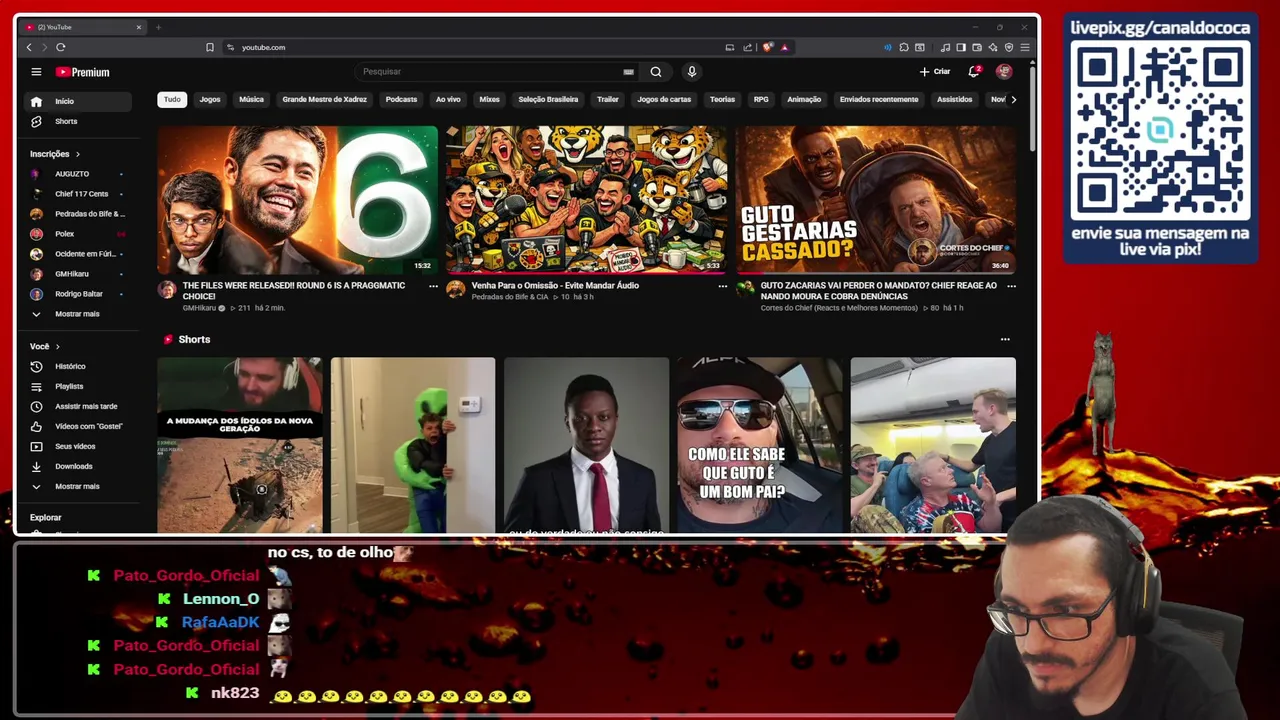1280x720 pixels.
Task: Open new browser tab with plus
Action: click(158, 27)
